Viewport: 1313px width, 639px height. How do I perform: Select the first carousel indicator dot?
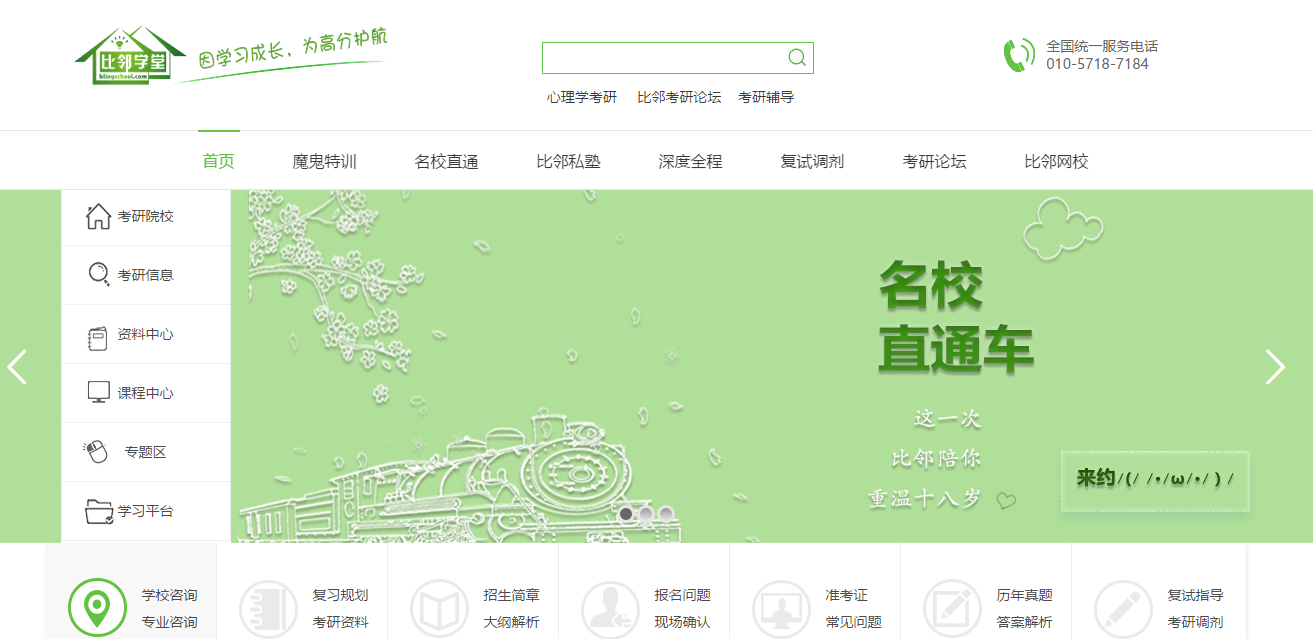click(626, 514)
